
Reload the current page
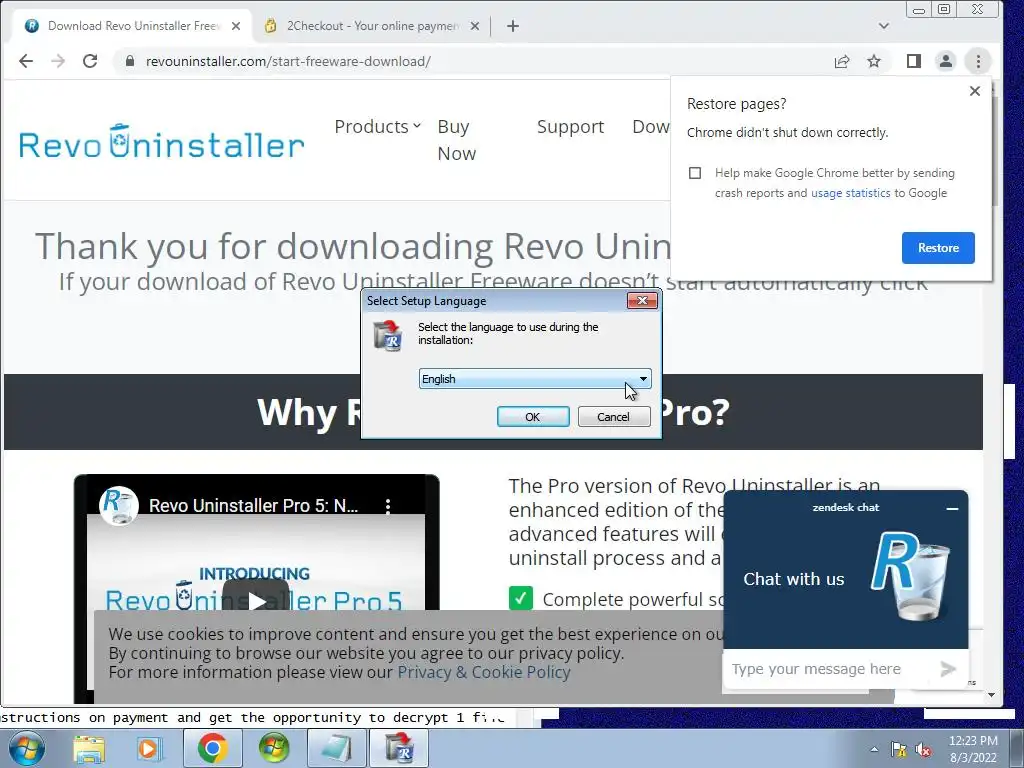(x=90, y=61)
